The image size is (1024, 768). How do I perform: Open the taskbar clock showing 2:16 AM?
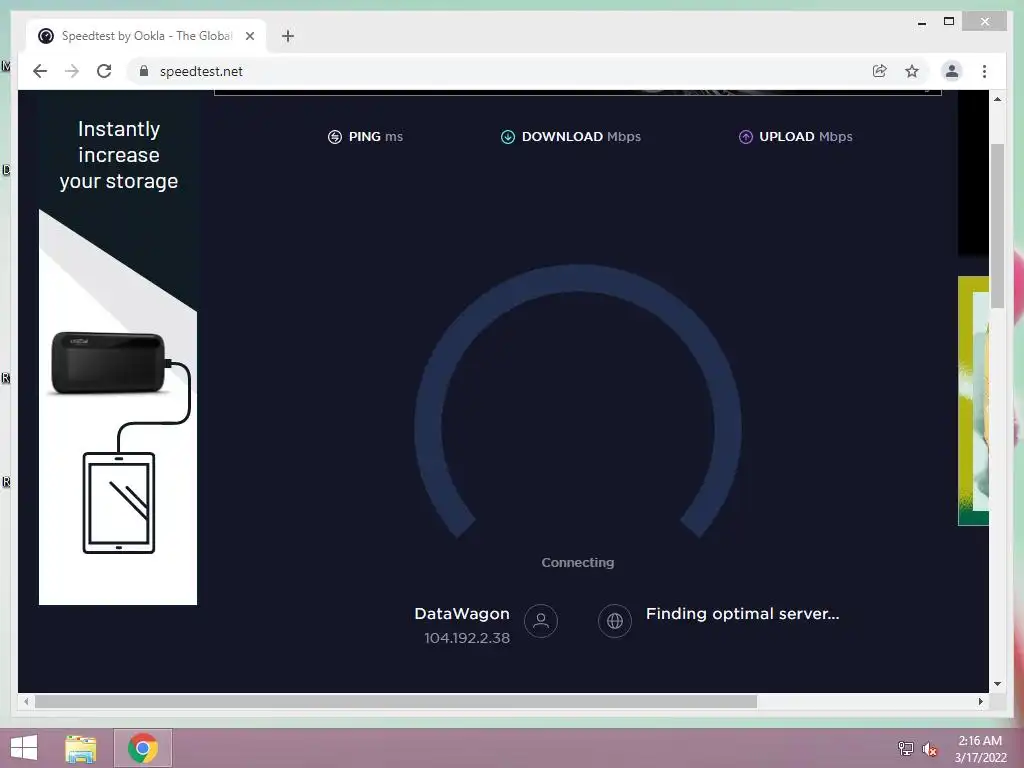980,749
